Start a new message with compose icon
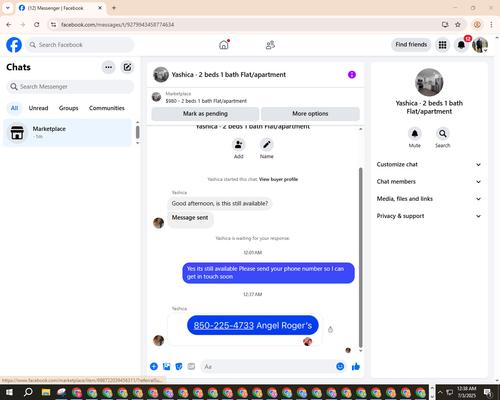Image resolution: width=500 pixels, height=400 pixels. click(127, 67)
